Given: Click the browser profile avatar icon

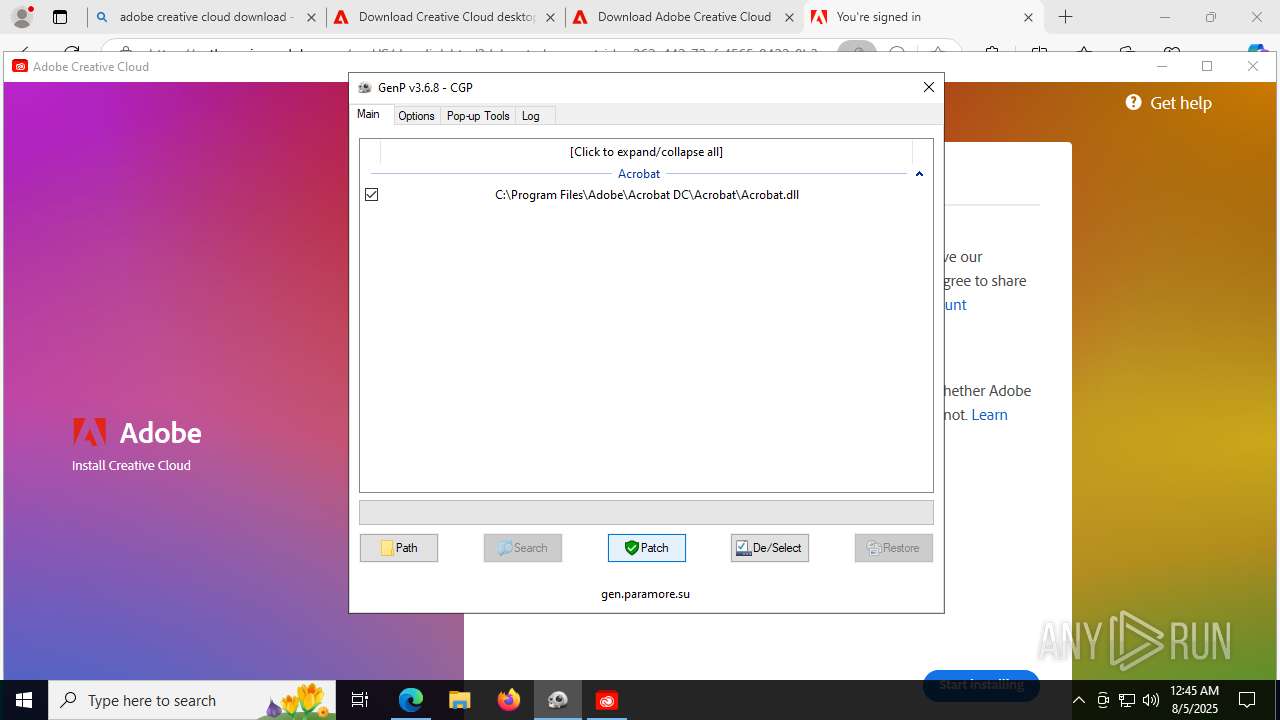Looking at the screenshot, I should [x=22, y=17].
